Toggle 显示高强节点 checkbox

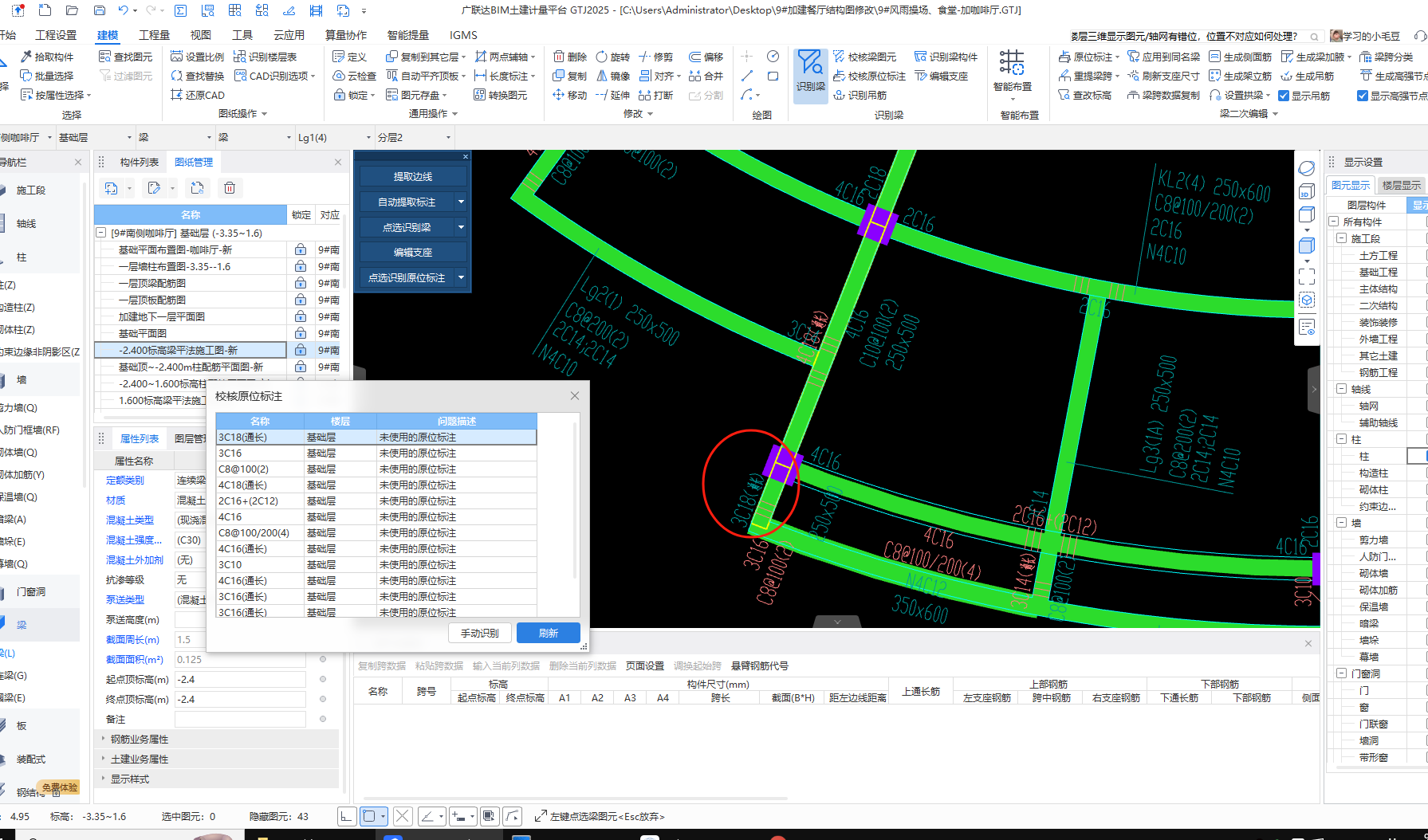tap(1363, 96)
